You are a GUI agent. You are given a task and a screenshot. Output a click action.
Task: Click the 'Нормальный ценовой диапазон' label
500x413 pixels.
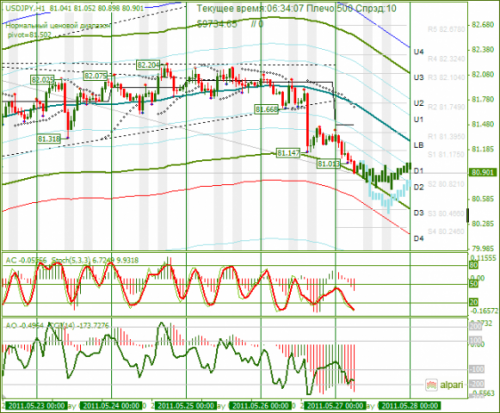pos(58,26)
